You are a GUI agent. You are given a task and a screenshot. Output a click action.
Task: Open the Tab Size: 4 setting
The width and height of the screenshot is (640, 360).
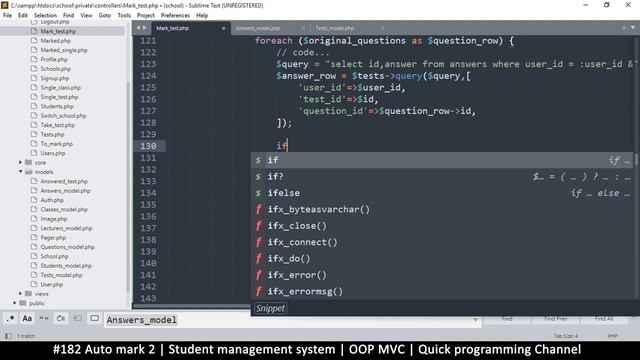pyautogui.click(x=565, y=336)
